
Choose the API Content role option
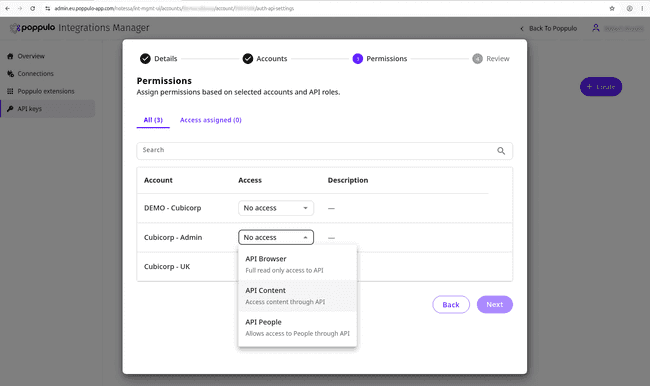tap(297, 296)
